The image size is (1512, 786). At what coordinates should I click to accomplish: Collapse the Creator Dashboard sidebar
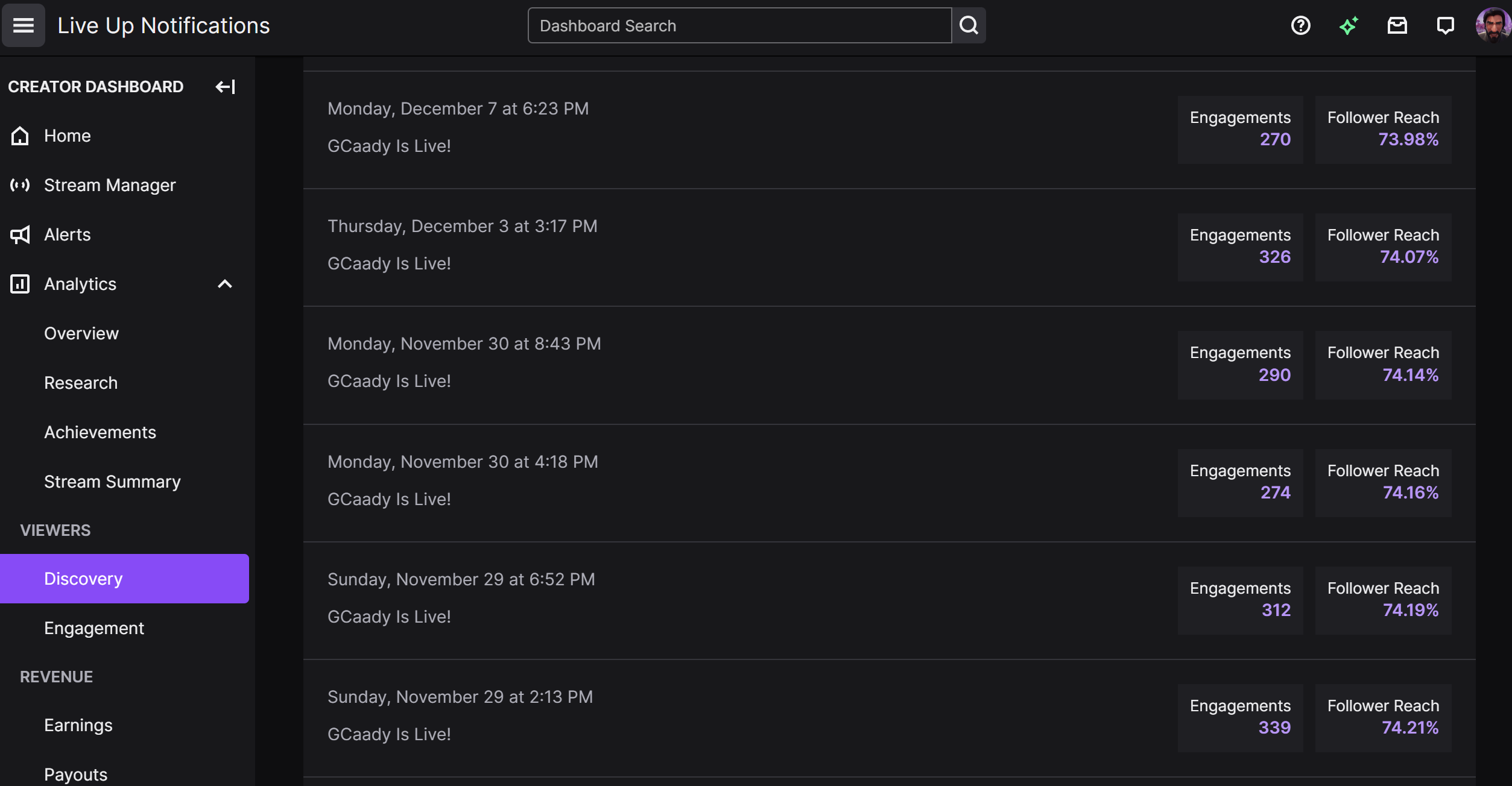coord(225,87)
